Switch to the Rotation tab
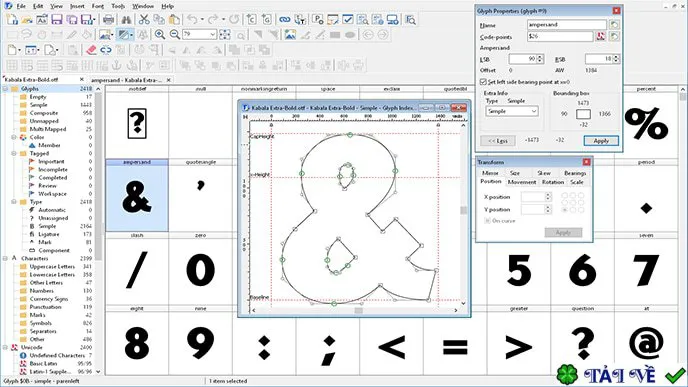This screenshot has width=688, height=387. 553,182
